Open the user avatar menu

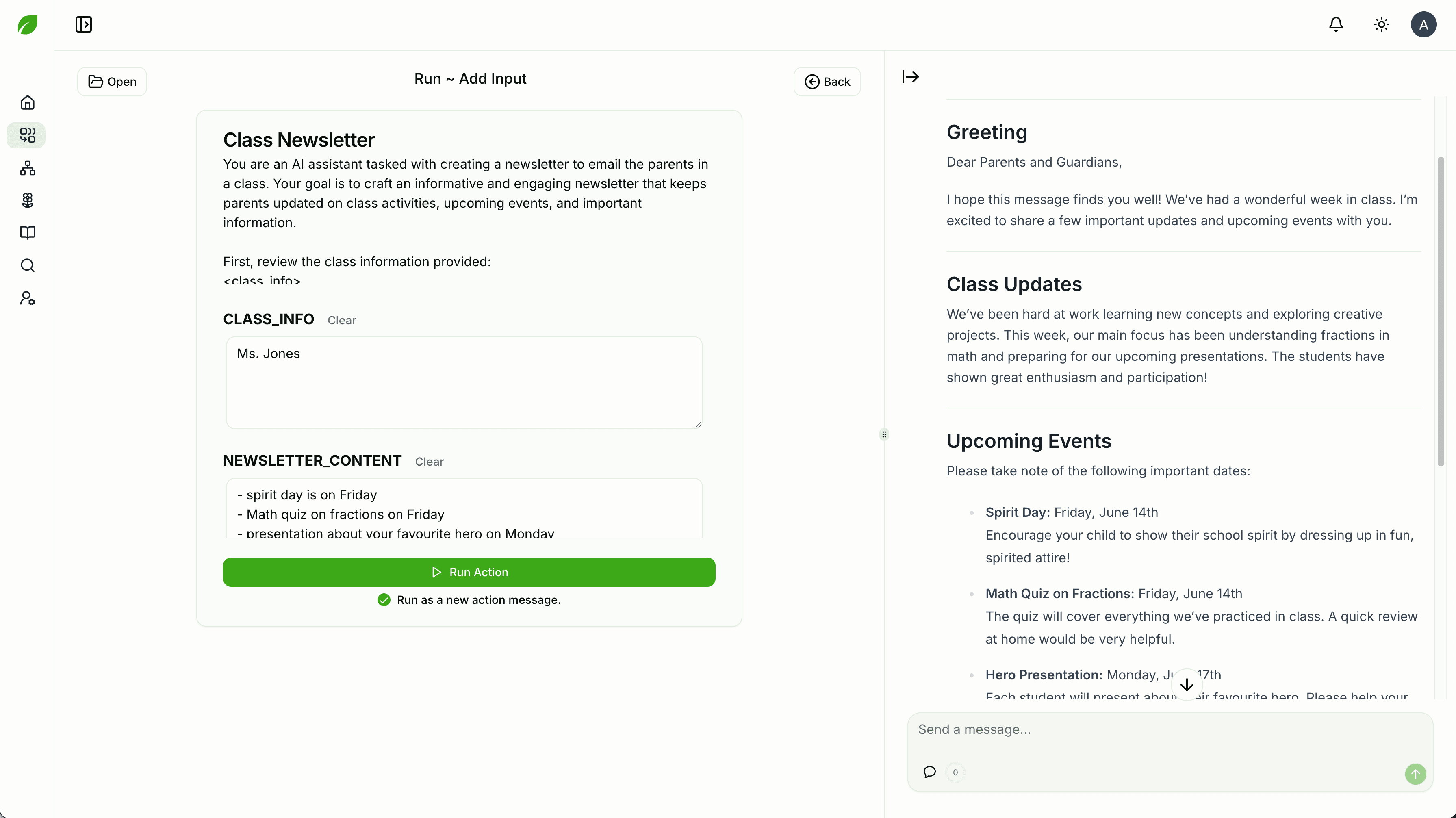(x=1424, y=24)
